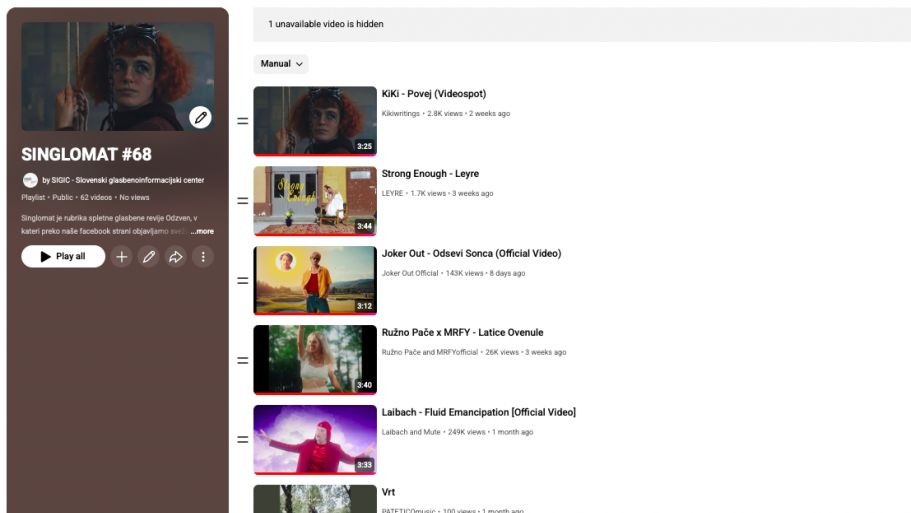Expand description with ...more
Viewport: 911px width, 513px height.
coord(202,231)
